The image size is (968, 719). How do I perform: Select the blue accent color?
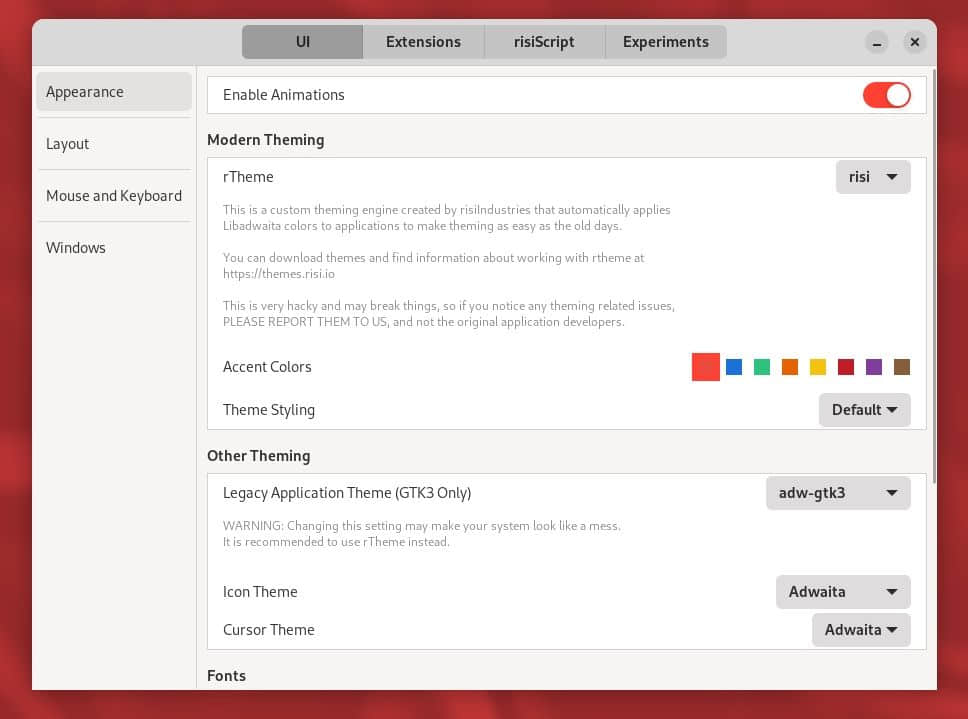coord(734,367)
